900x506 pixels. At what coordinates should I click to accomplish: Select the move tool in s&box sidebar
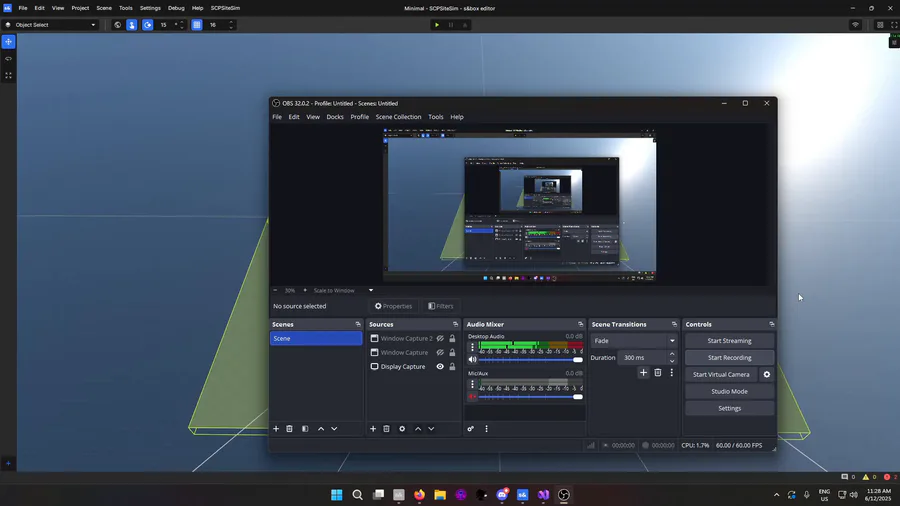(x=9, y=42)
